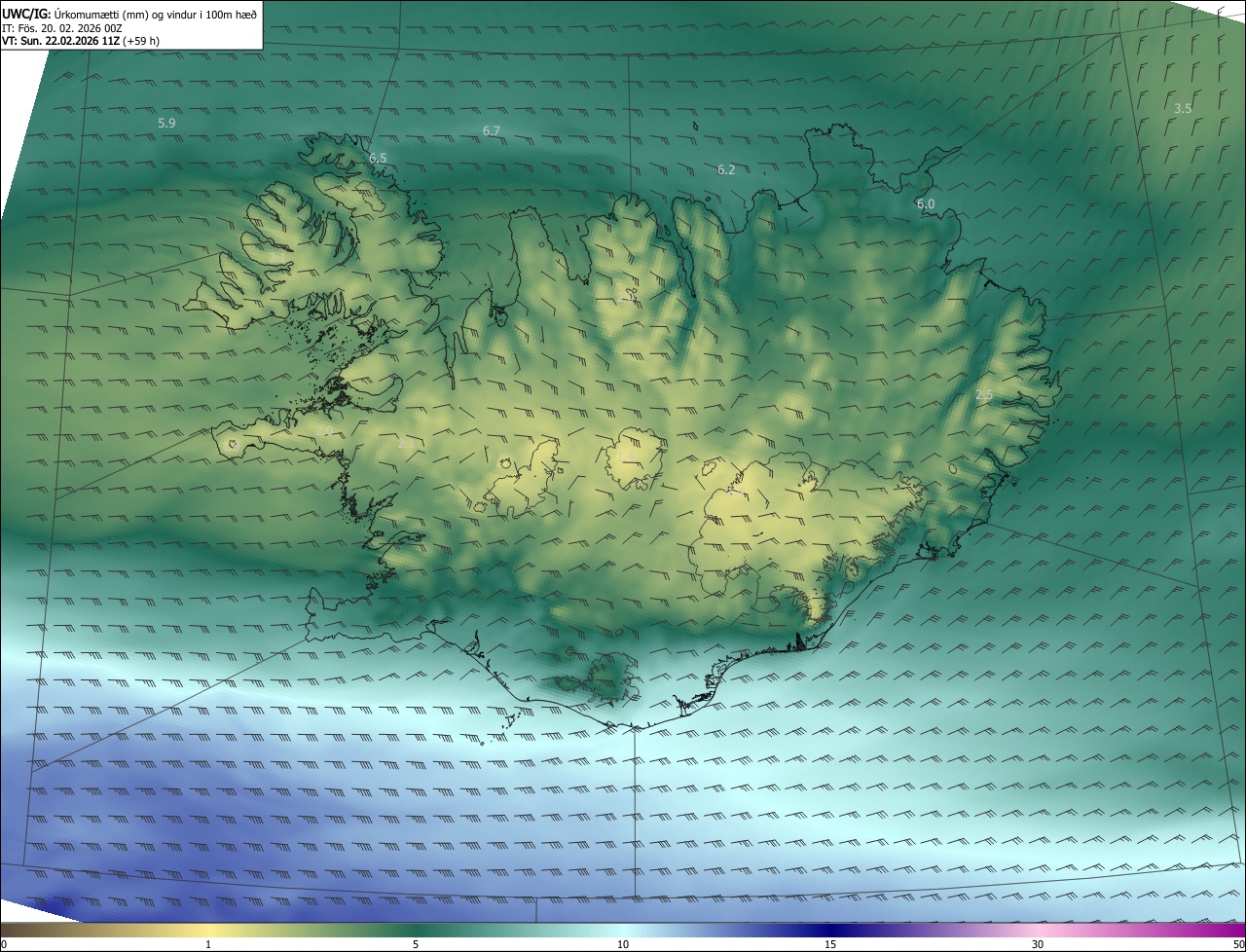1246x952 pixels.
Task: Click the 5 tick on the color scale
Action: pyautogui.click(x=416, y=945)
